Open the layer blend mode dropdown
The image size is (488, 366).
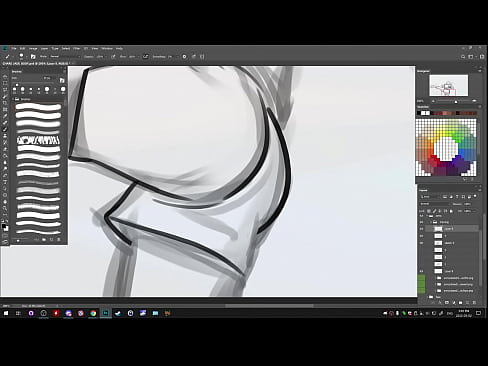433,204
